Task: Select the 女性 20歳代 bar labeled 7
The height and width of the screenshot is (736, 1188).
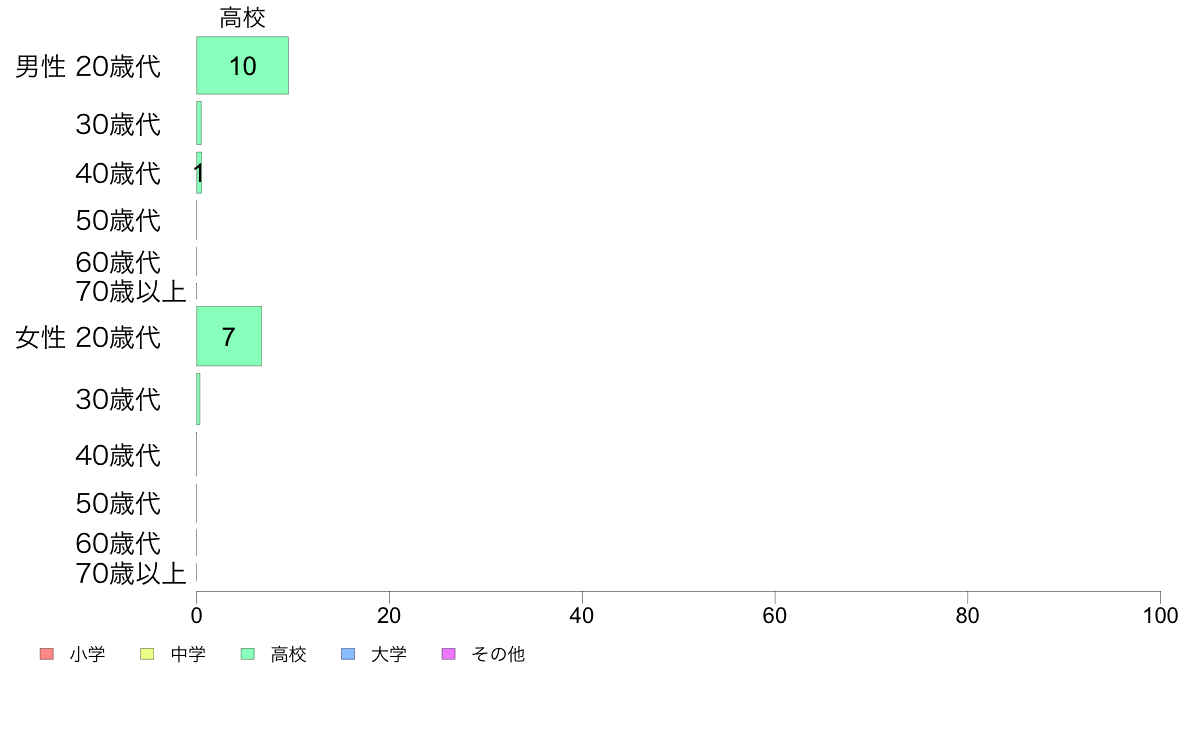Action: [x=229, y=337]
